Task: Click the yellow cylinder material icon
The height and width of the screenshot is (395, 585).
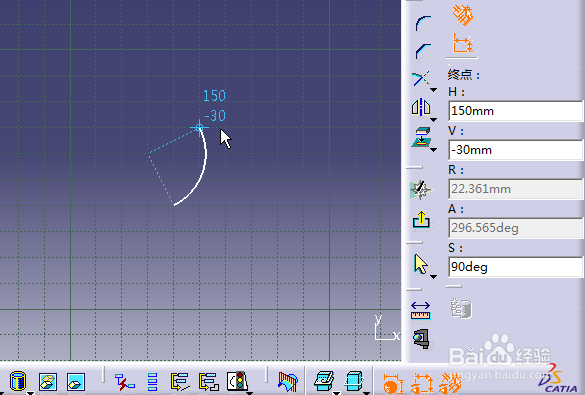Action: [x=18, y=381]
